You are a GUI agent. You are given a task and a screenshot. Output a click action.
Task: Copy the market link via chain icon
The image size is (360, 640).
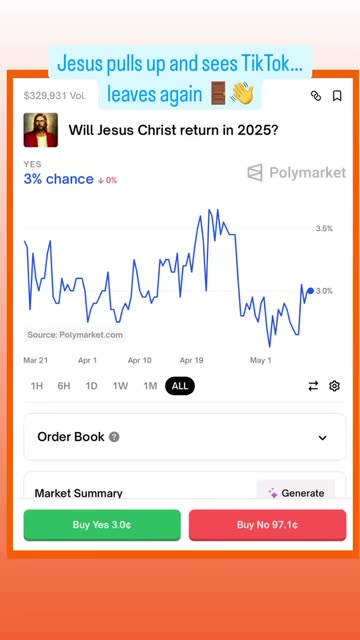pos(316,96)
